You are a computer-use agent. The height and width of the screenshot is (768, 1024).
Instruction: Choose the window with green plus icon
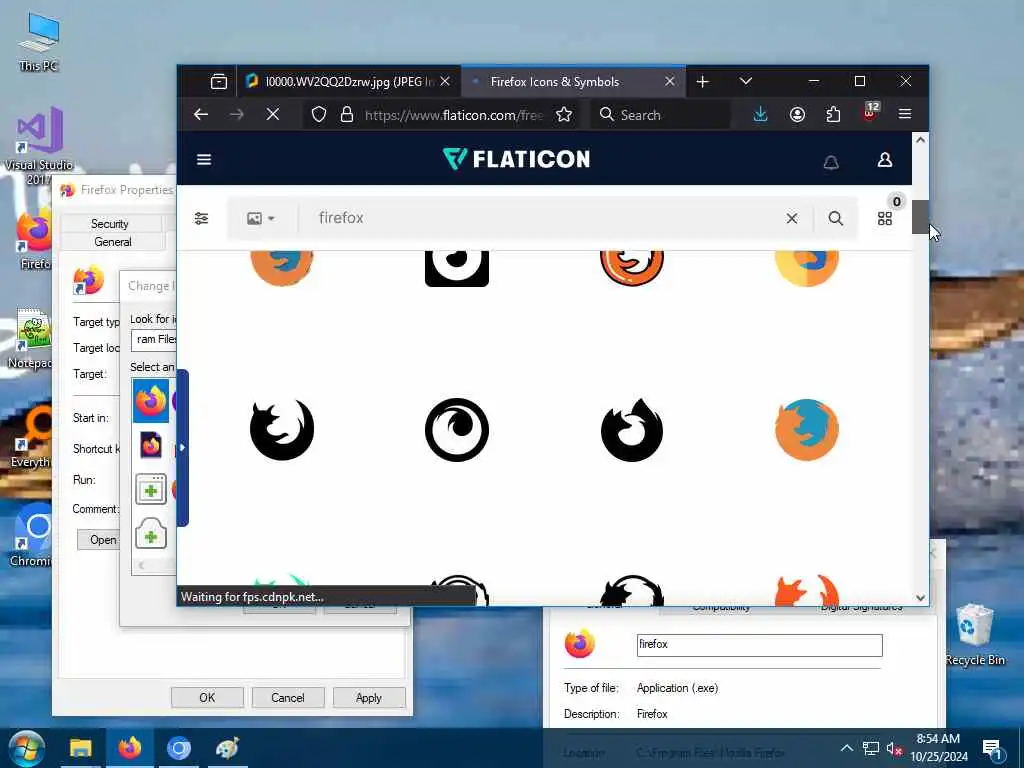click(x=151, y=489)
